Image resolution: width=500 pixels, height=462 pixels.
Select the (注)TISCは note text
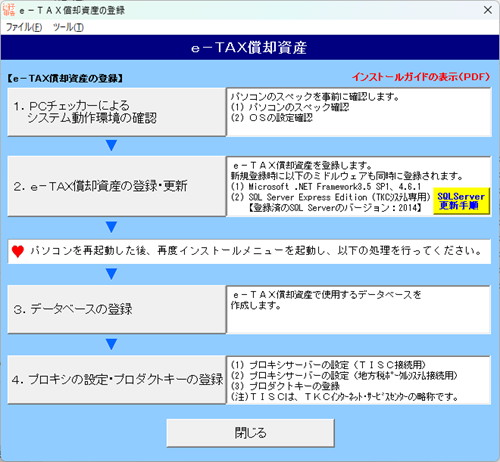pos(345,397)
